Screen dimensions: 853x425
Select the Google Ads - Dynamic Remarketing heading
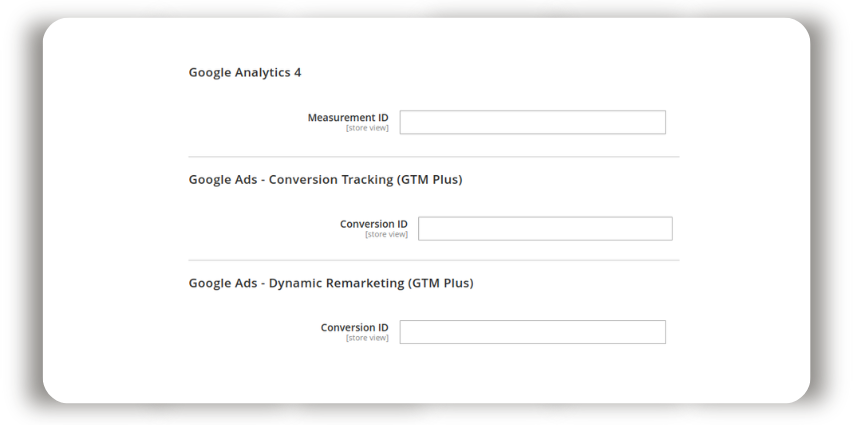tap(331, 283)
